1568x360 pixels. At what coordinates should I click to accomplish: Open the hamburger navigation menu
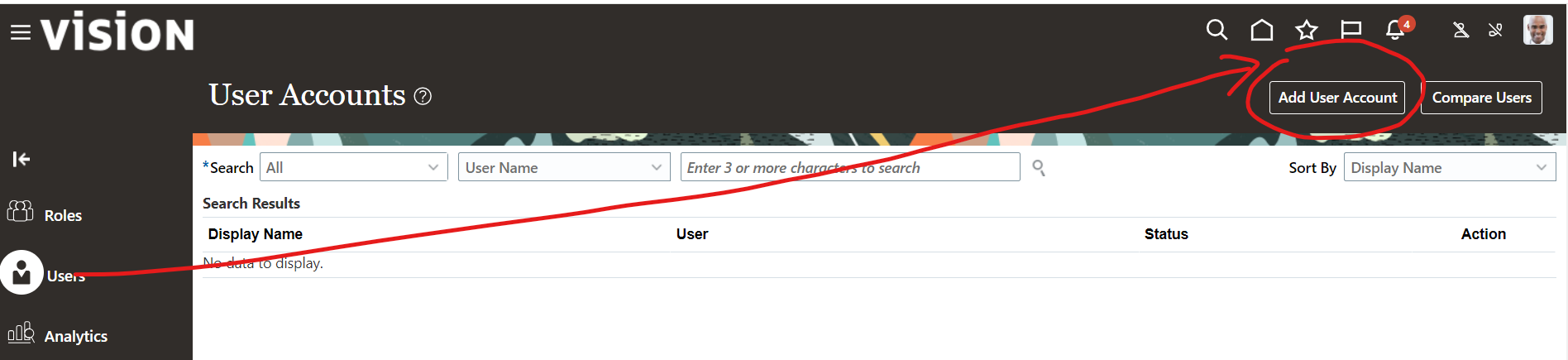(21, 32)
